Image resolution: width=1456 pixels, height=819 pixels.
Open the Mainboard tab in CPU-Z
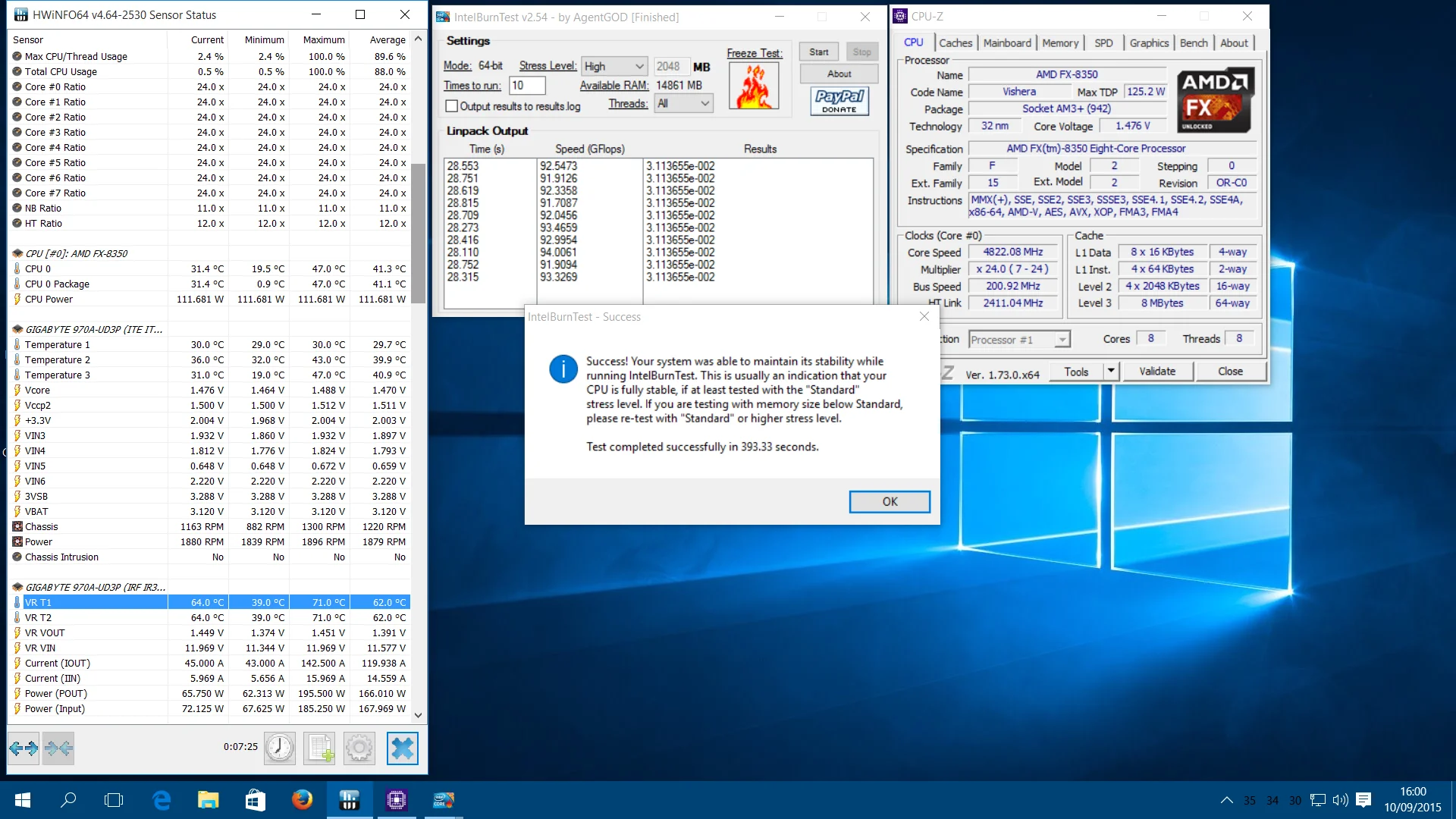(1007, 43)
